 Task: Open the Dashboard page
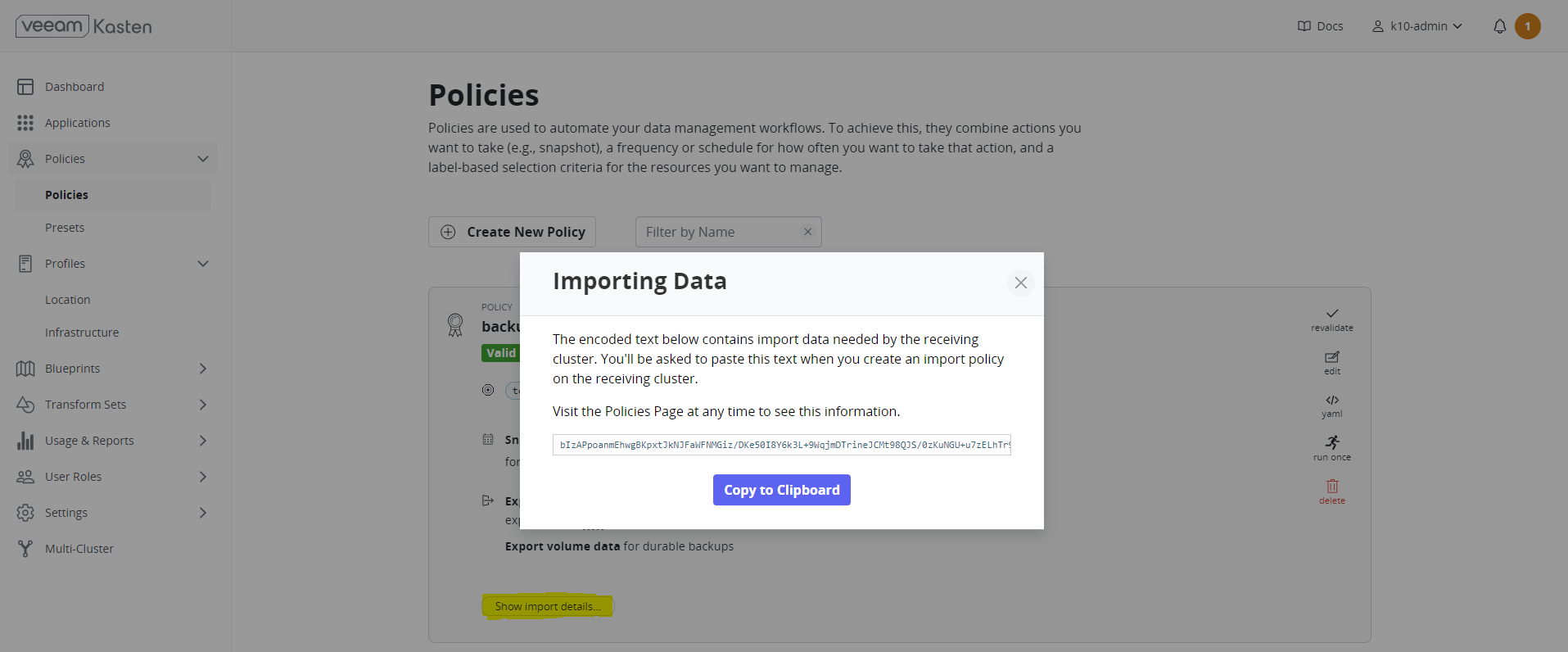[x=75, y=87]
